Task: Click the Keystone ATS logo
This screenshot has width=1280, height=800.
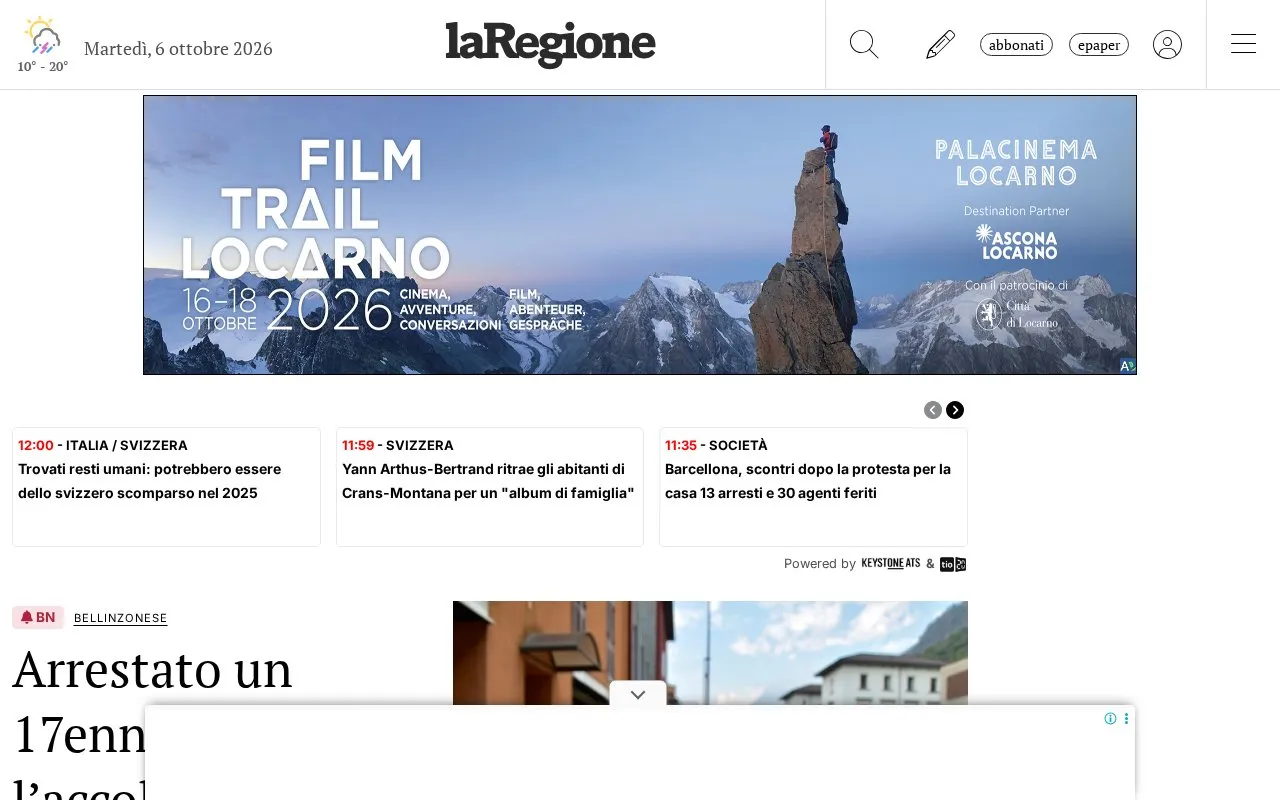Action: click(891, 564)
